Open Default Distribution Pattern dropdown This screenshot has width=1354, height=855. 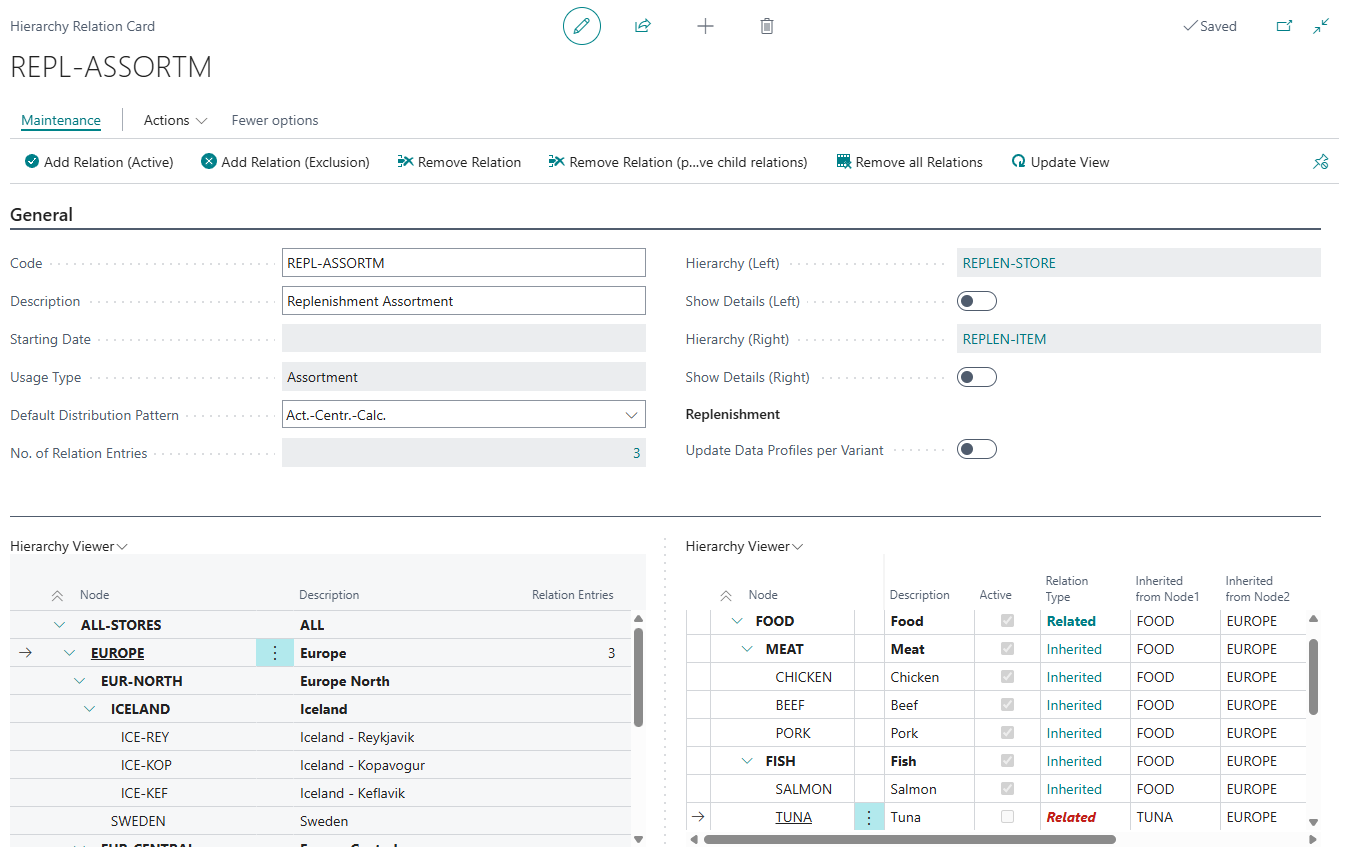coord(631,415)
